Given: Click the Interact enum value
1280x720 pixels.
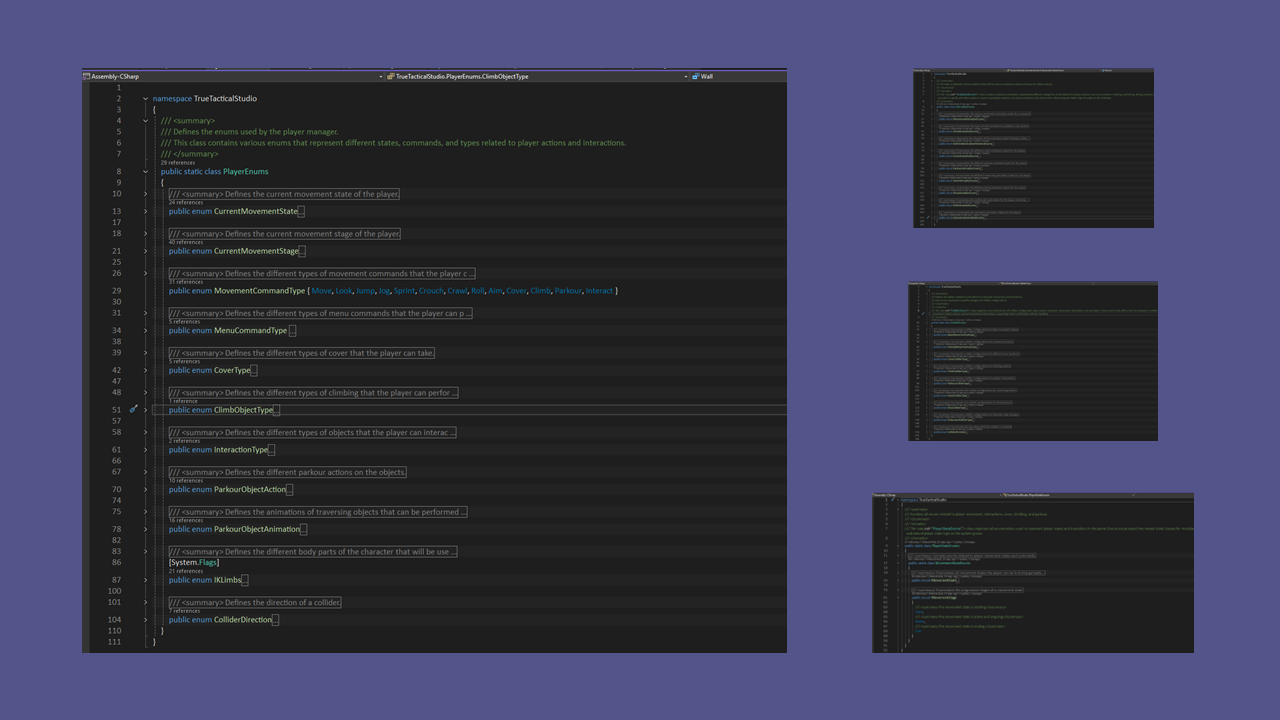Looking at the screenshot, I should (599, 291).
